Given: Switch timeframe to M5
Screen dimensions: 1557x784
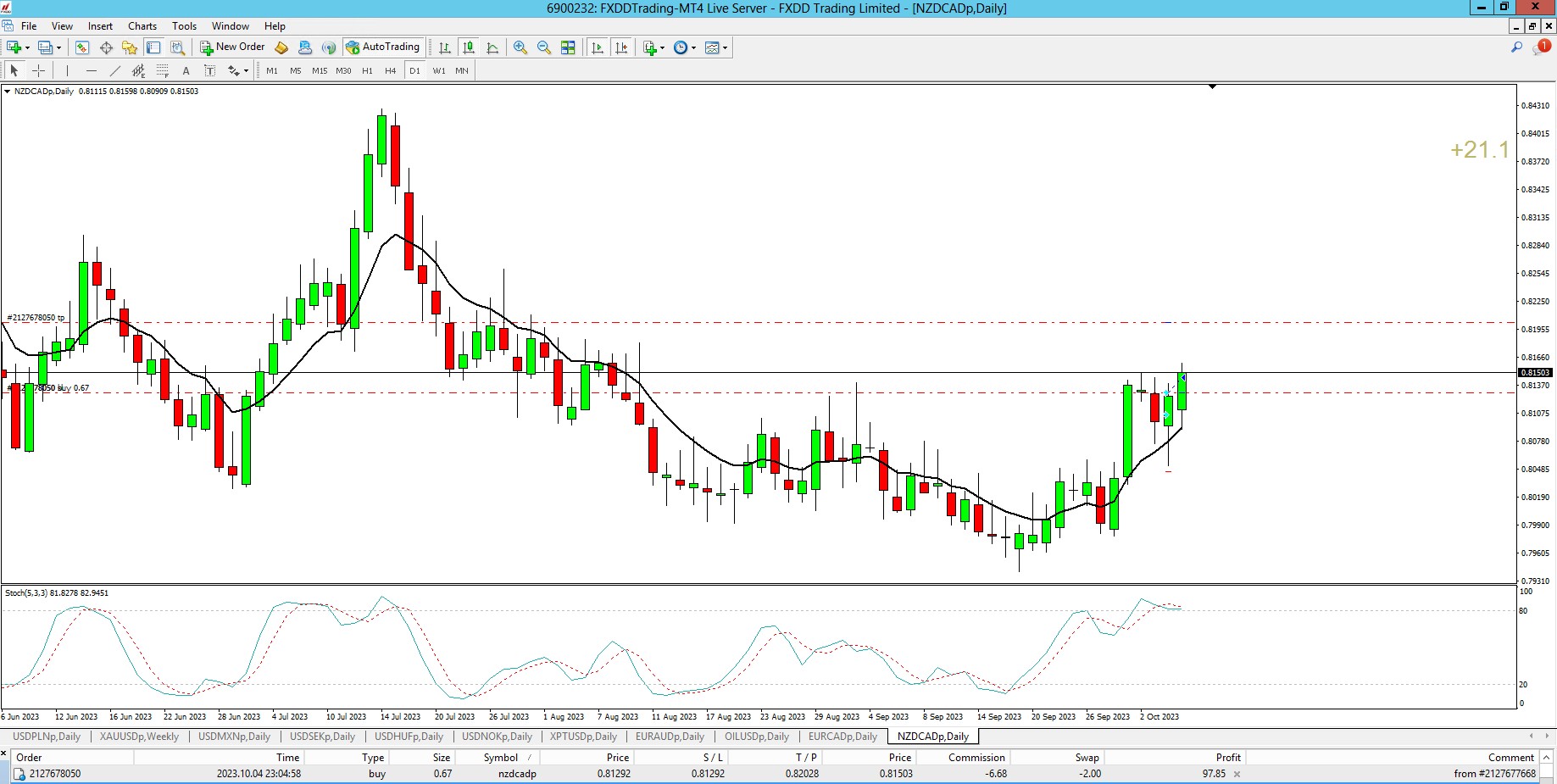Looking at the screenshot, I should (x=296, y=70).
